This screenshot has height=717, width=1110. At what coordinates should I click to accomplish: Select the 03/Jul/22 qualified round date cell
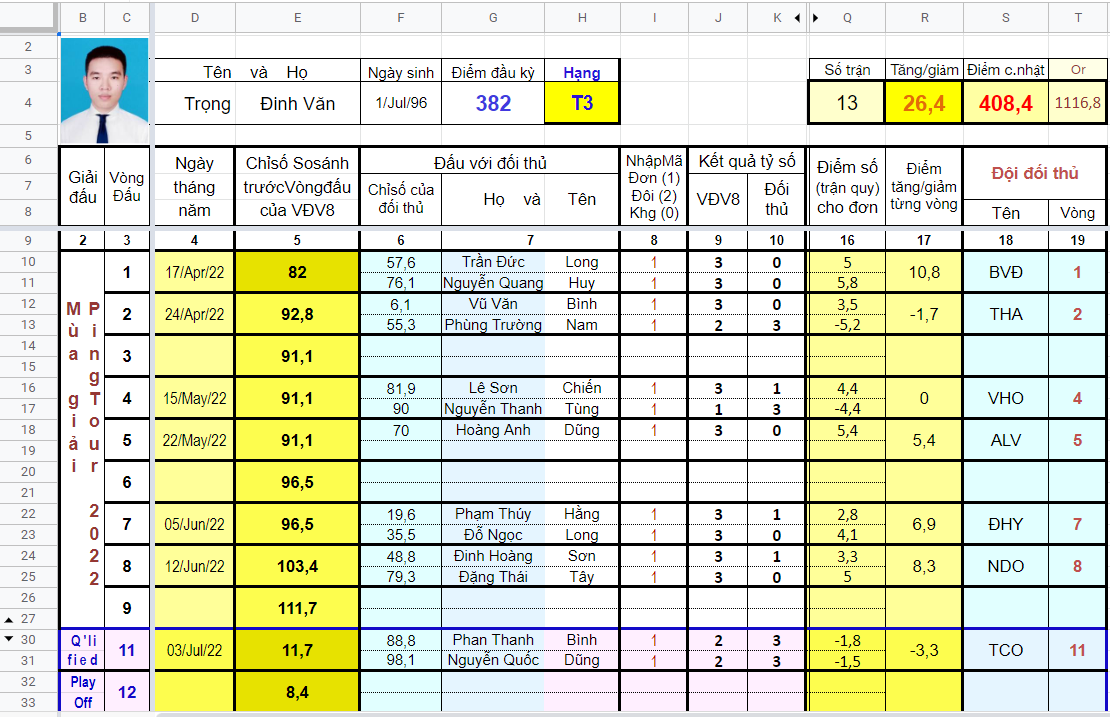pyautogui.click(x=195, y=650)
